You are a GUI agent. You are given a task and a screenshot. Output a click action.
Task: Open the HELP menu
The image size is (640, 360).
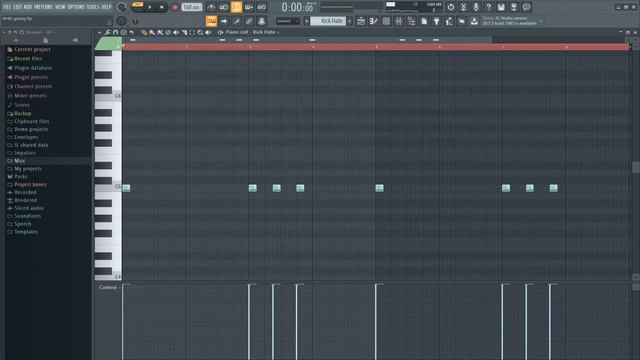106,7
